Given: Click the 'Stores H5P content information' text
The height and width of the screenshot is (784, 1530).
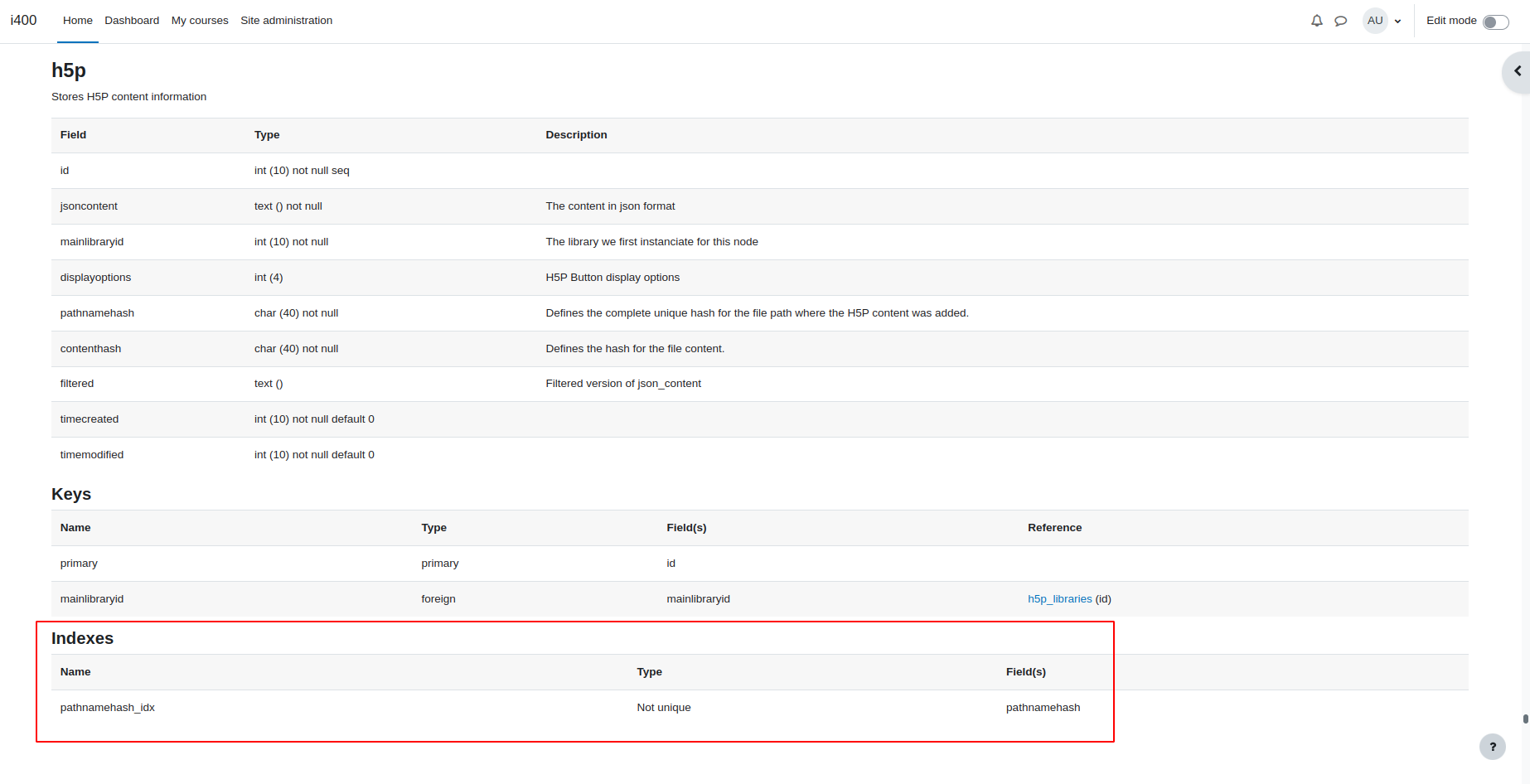Looking at the screenshot, I should click(x=129, y=97).
